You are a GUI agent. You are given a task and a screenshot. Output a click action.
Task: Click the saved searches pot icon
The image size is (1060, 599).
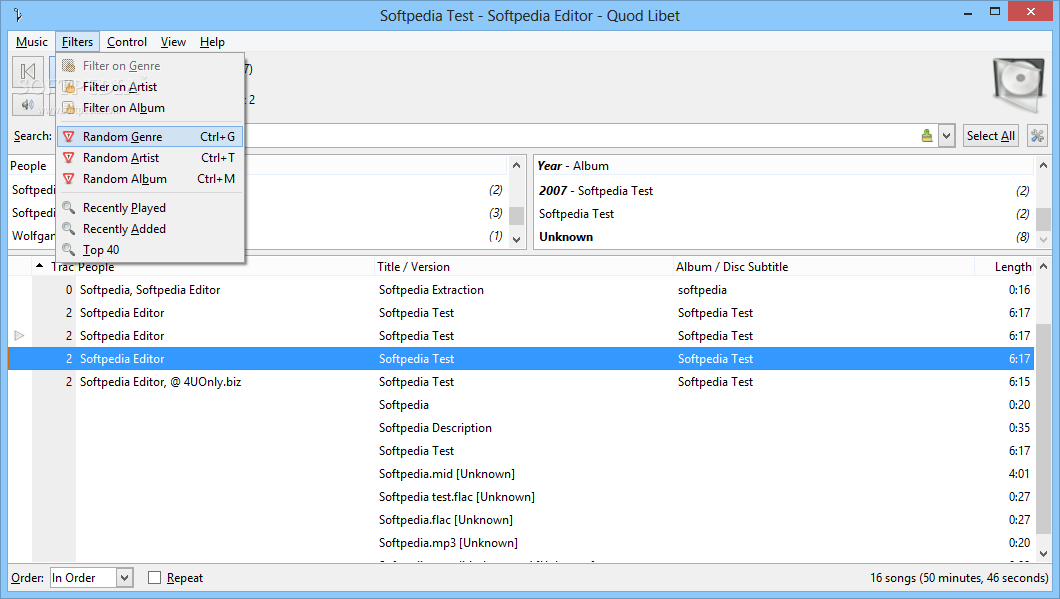[927, 136]
